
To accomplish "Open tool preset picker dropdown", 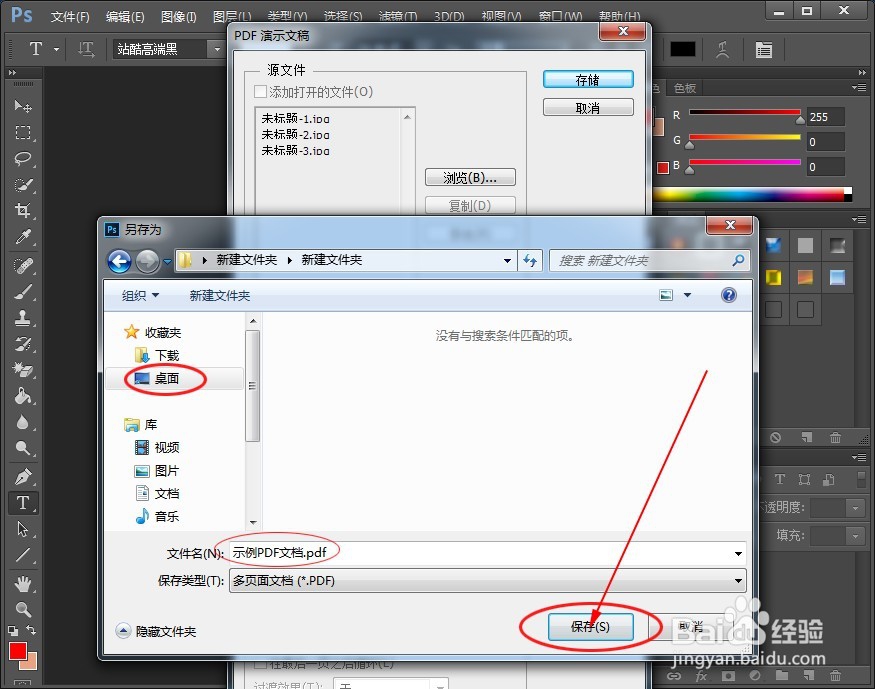I will [x=56, y=50].
